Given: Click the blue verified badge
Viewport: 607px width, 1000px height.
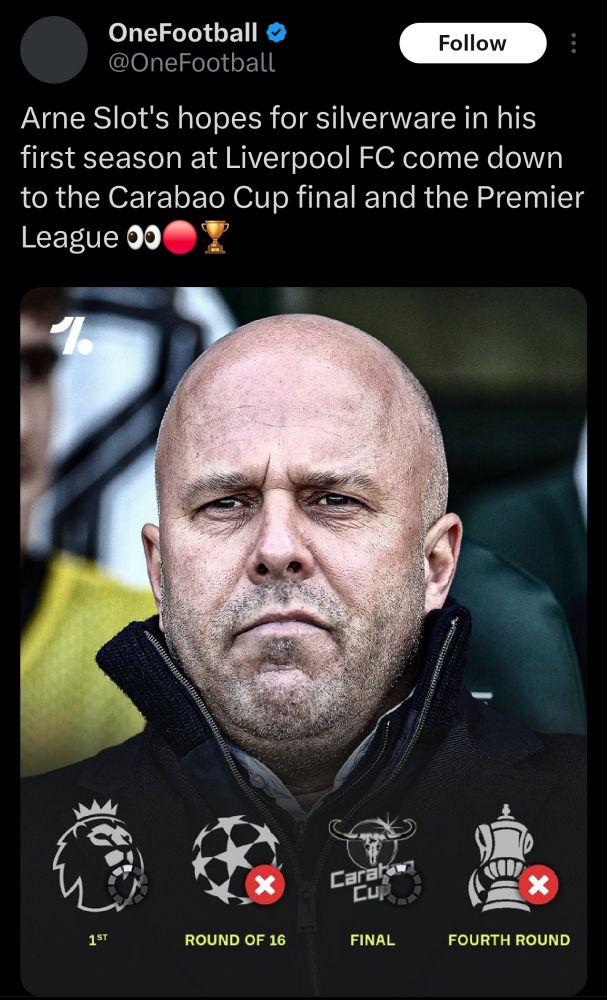Looking at the screenshot, I should point(276,33).
